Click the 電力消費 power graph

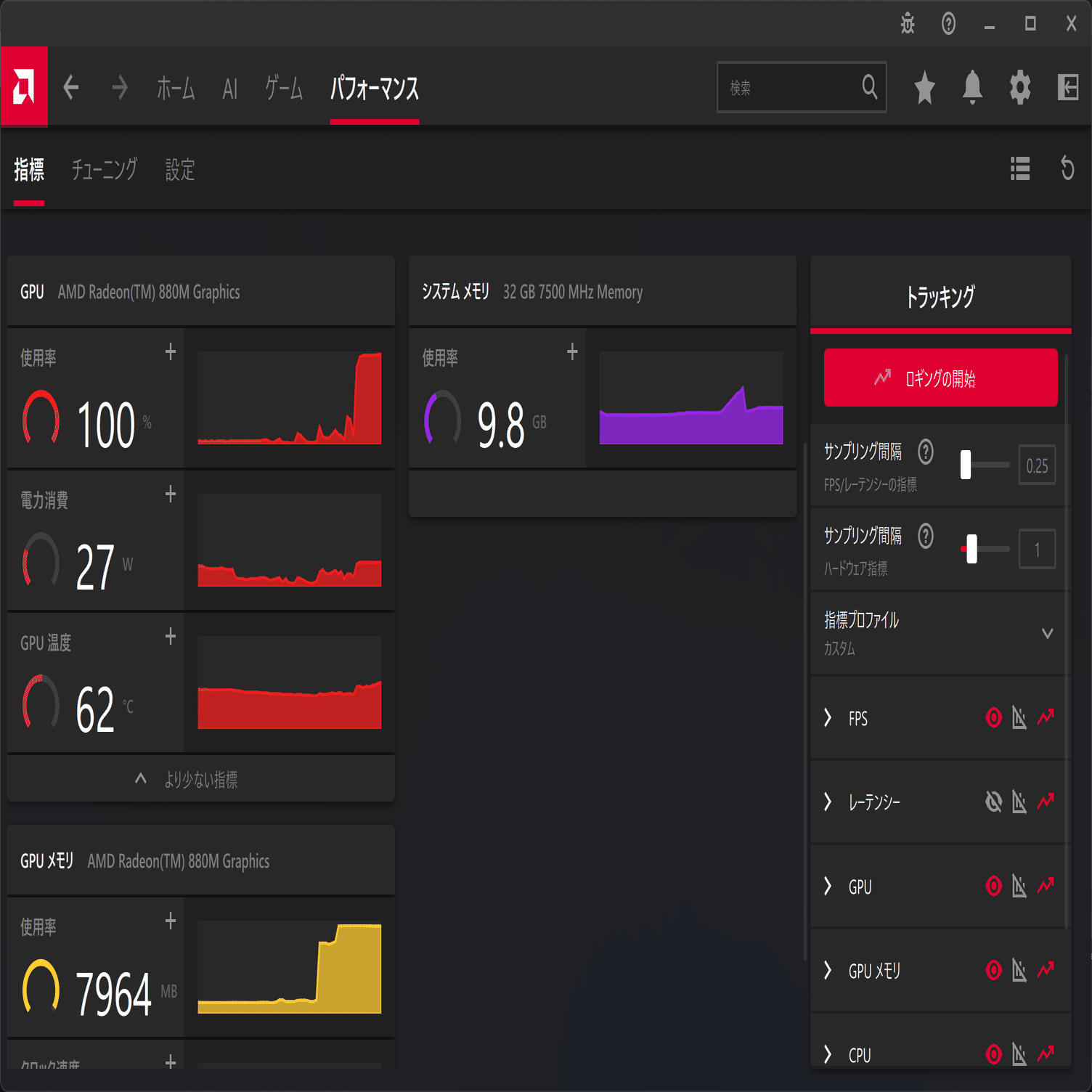(290, 540)
